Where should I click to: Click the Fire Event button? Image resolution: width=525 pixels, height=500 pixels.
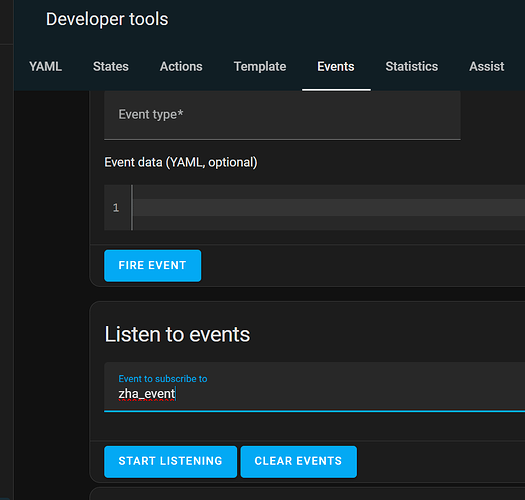153,266
